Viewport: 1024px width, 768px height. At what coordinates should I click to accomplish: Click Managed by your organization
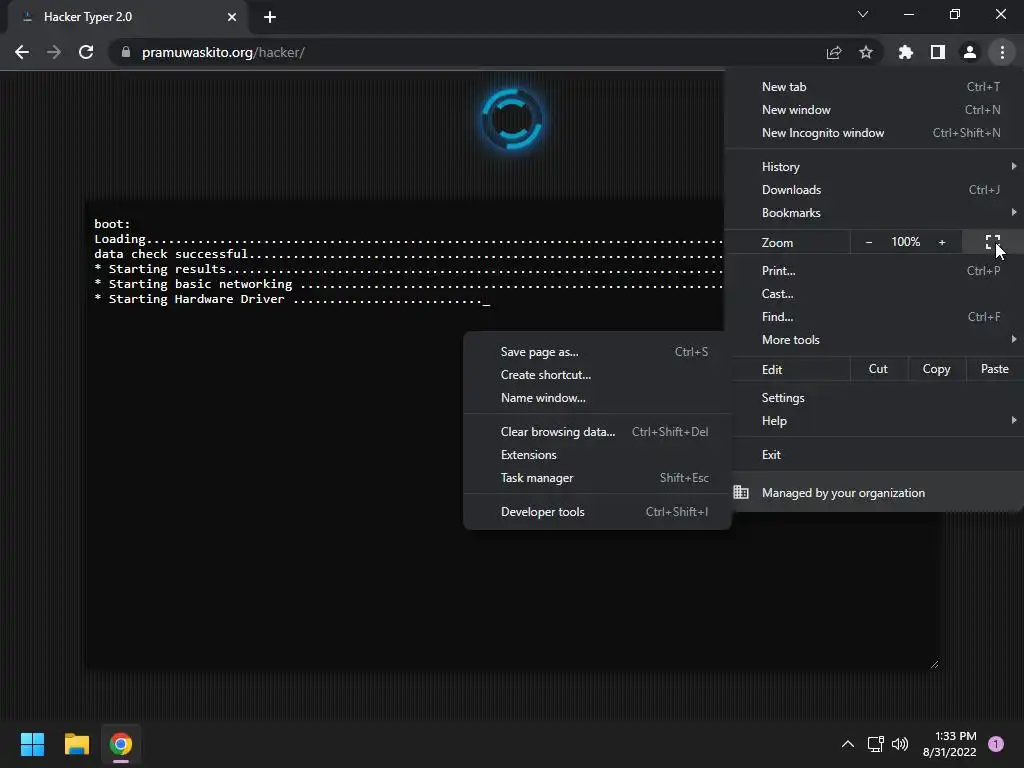click(874, 493)
